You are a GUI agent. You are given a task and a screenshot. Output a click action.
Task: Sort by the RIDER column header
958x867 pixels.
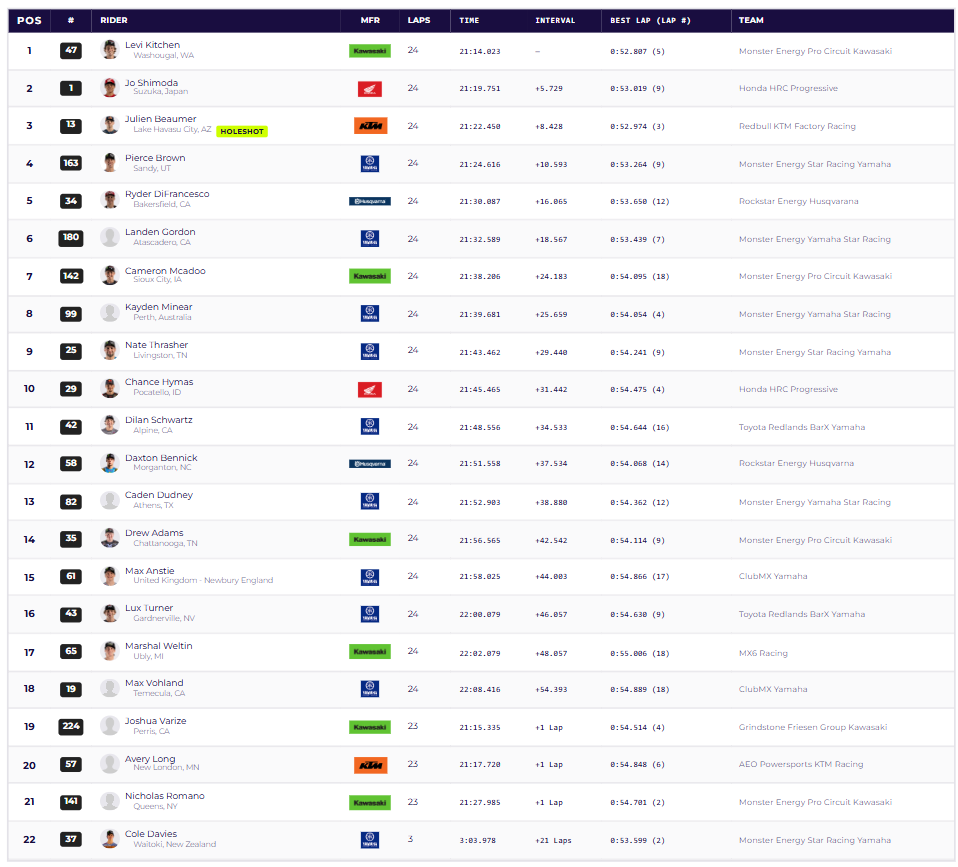[x=114, y=20]
